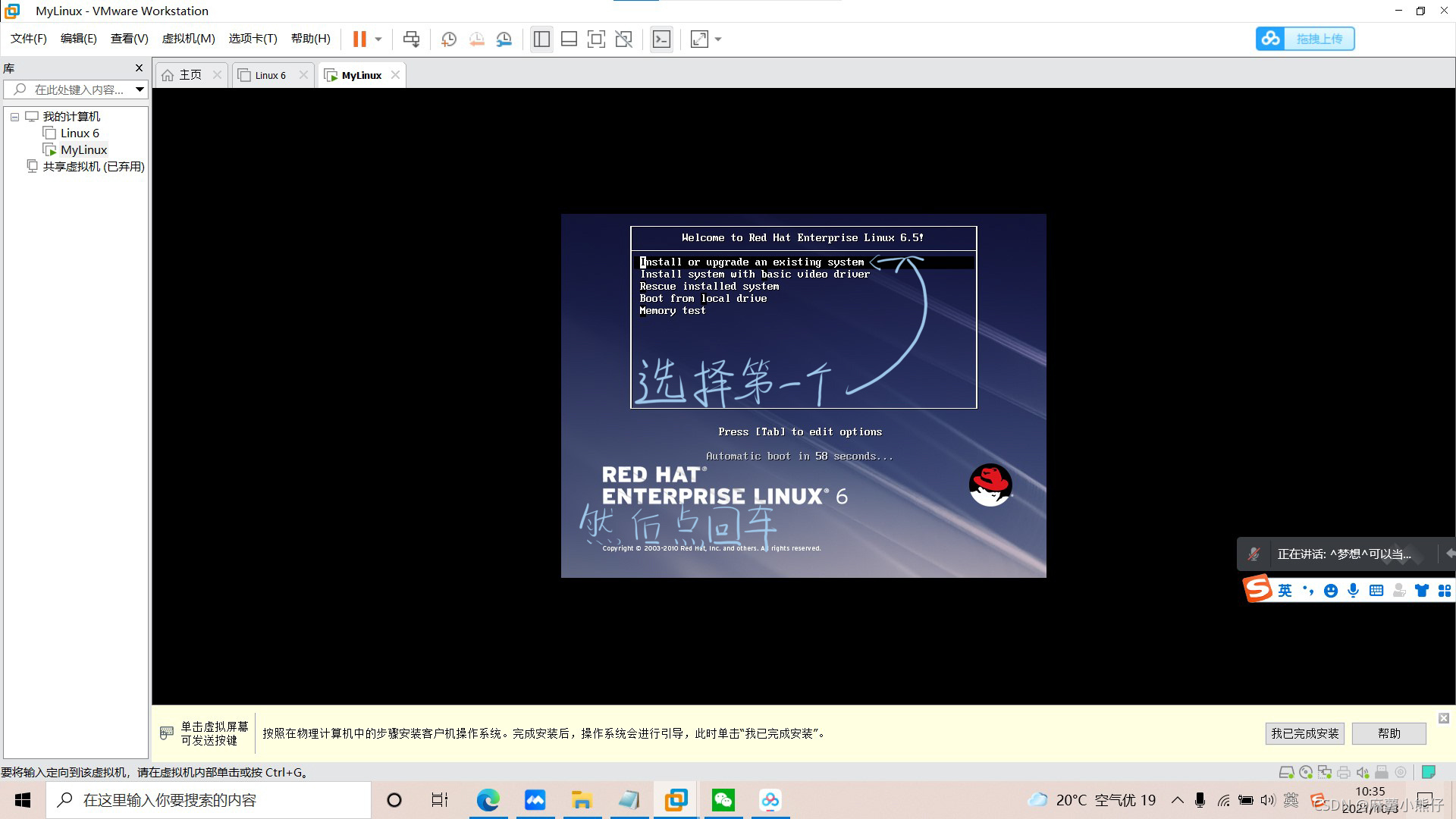Click the 我已完成安装 button
1456x819 pixels.
point(1304,733)
